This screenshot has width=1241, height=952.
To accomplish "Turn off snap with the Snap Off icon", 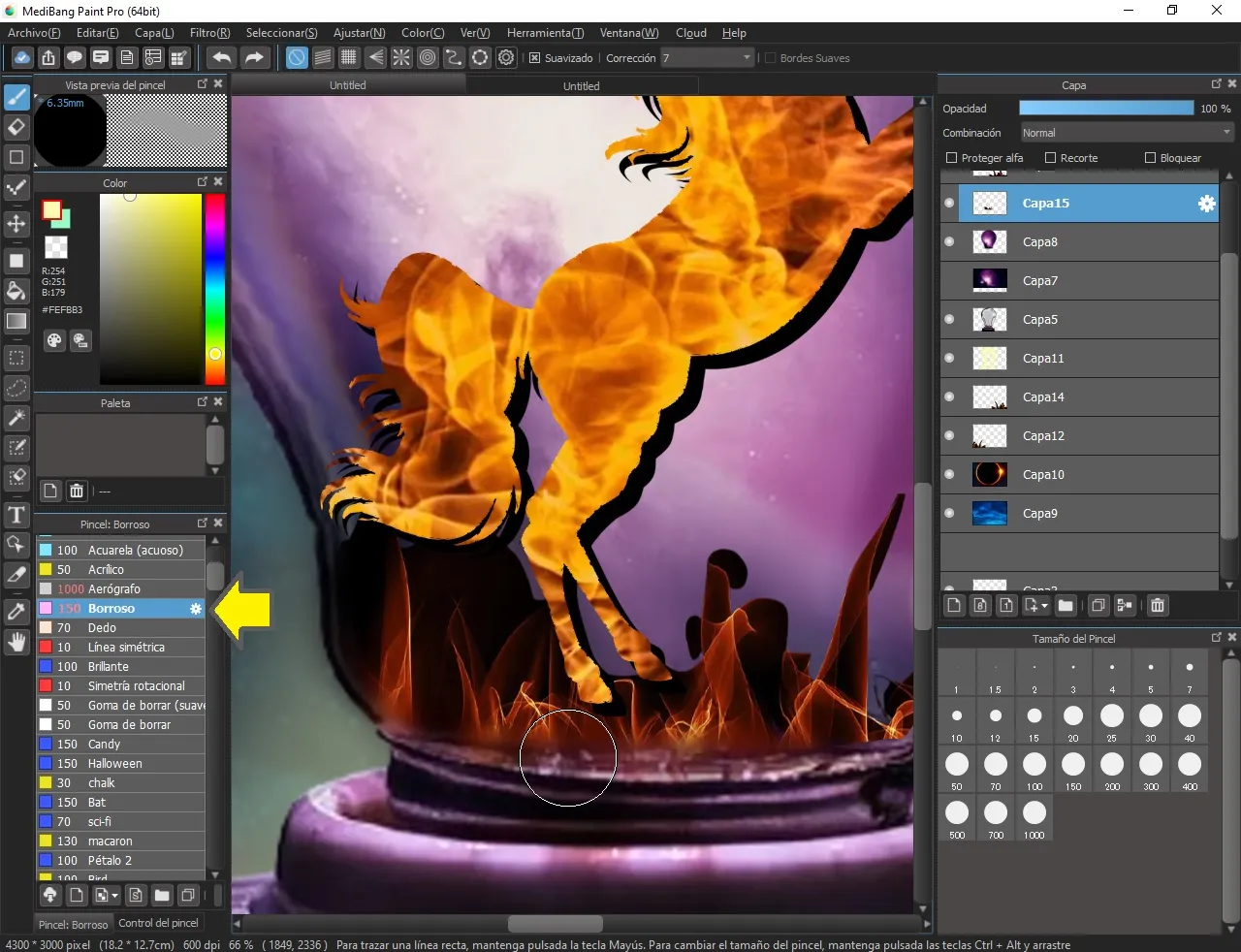I will pos(297,58).
